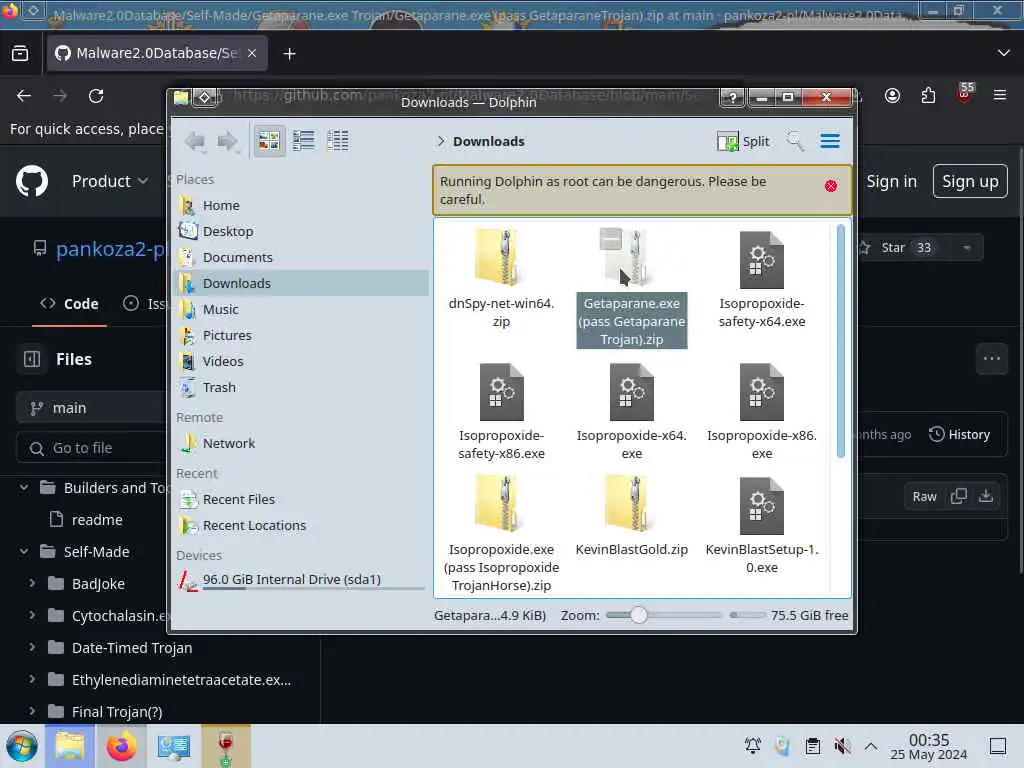Select Isopropoxide-x86.exe file

(x=762, y=411)
